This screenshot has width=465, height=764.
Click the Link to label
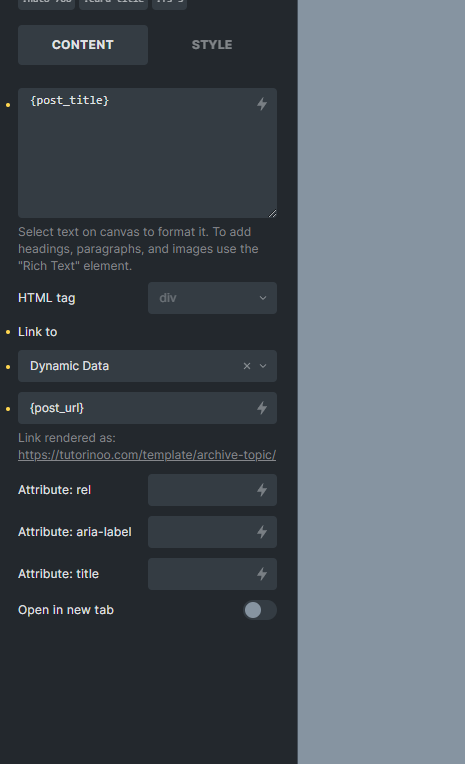[x=38, y=332]
